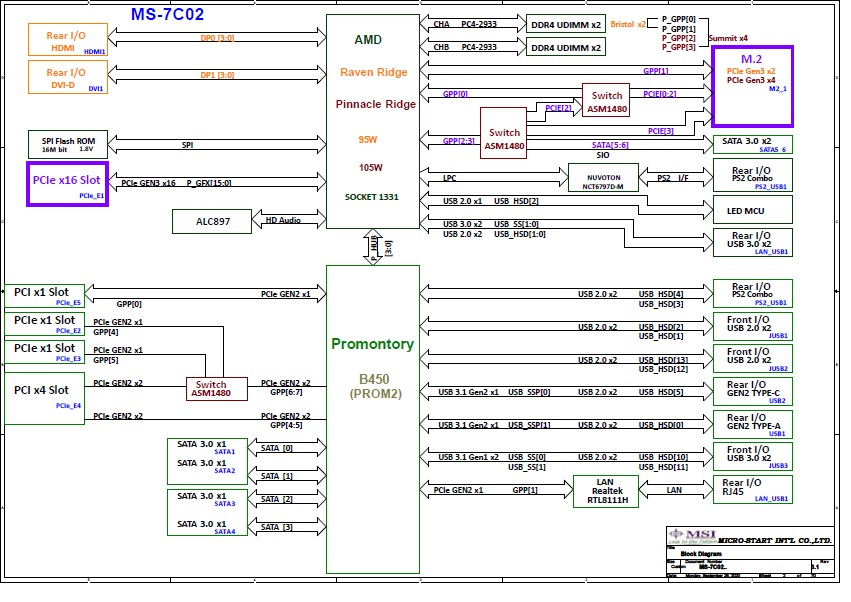
Task: Click the "Promontory" chipset title
Action: point(372,344)
